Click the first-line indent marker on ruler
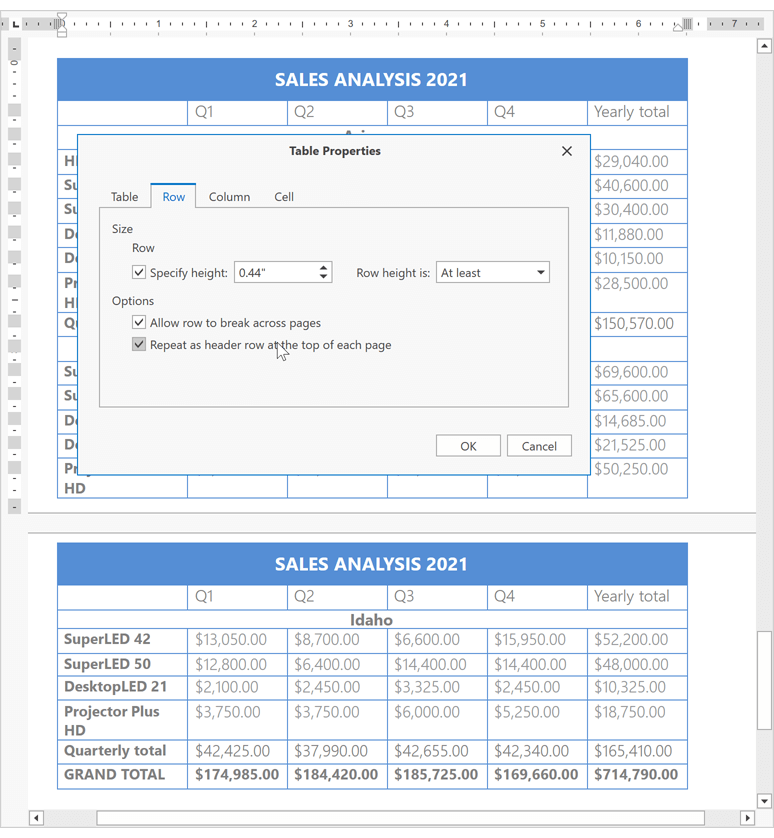Image resolution: width=774 pixels, height=838 pixels. click(x=61, y=18)
